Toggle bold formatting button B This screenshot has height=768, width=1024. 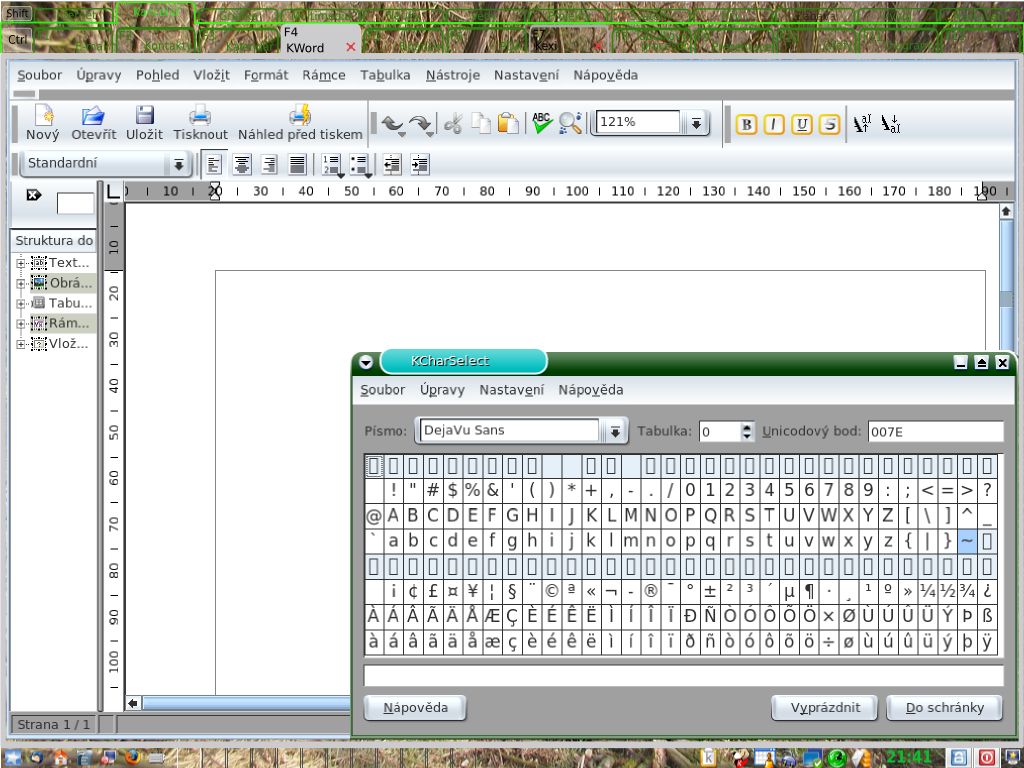[746, 124]
